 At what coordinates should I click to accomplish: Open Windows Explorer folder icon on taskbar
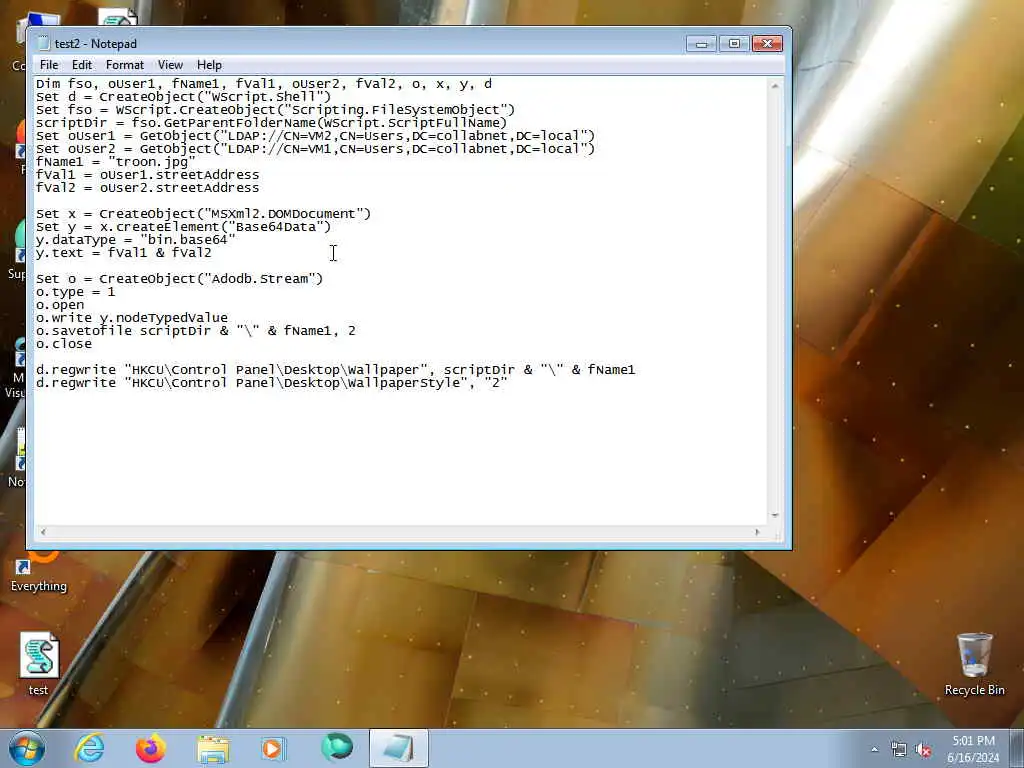(x=213, y=748)
